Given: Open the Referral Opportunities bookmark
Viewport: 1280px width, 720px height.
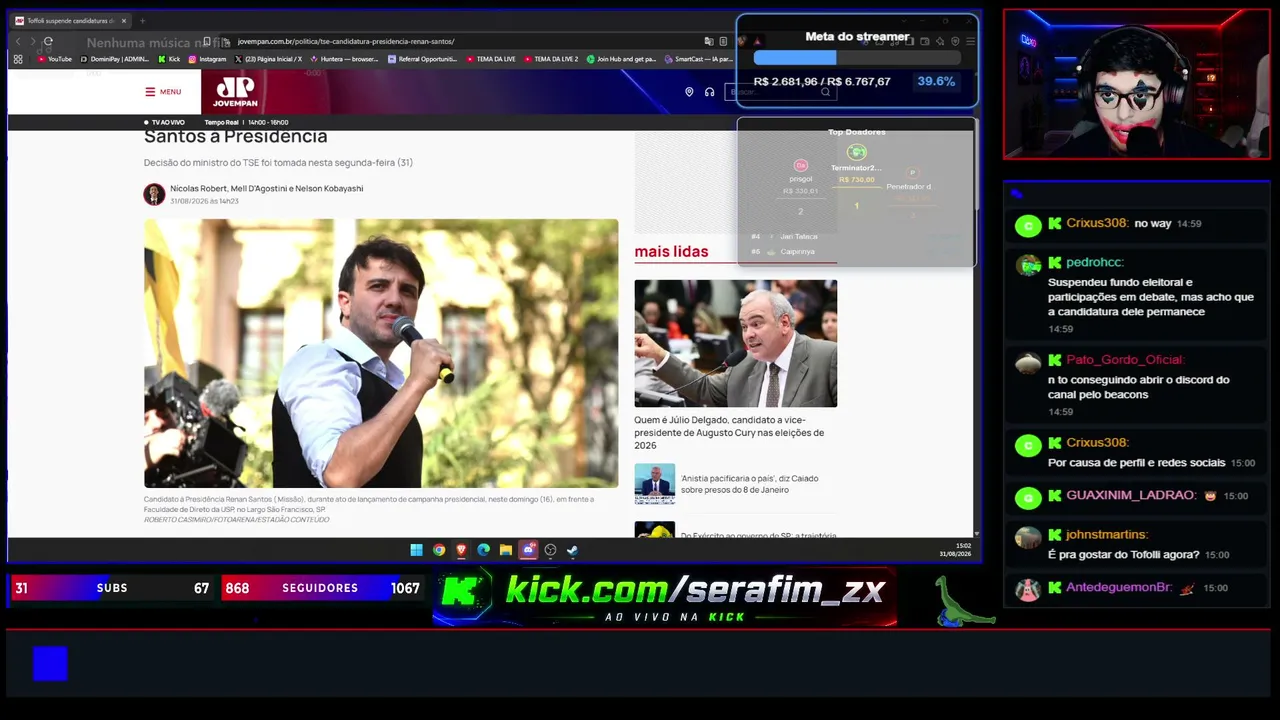Looking at the screenshot, I should pyautogui.click(x=422, y=59).
